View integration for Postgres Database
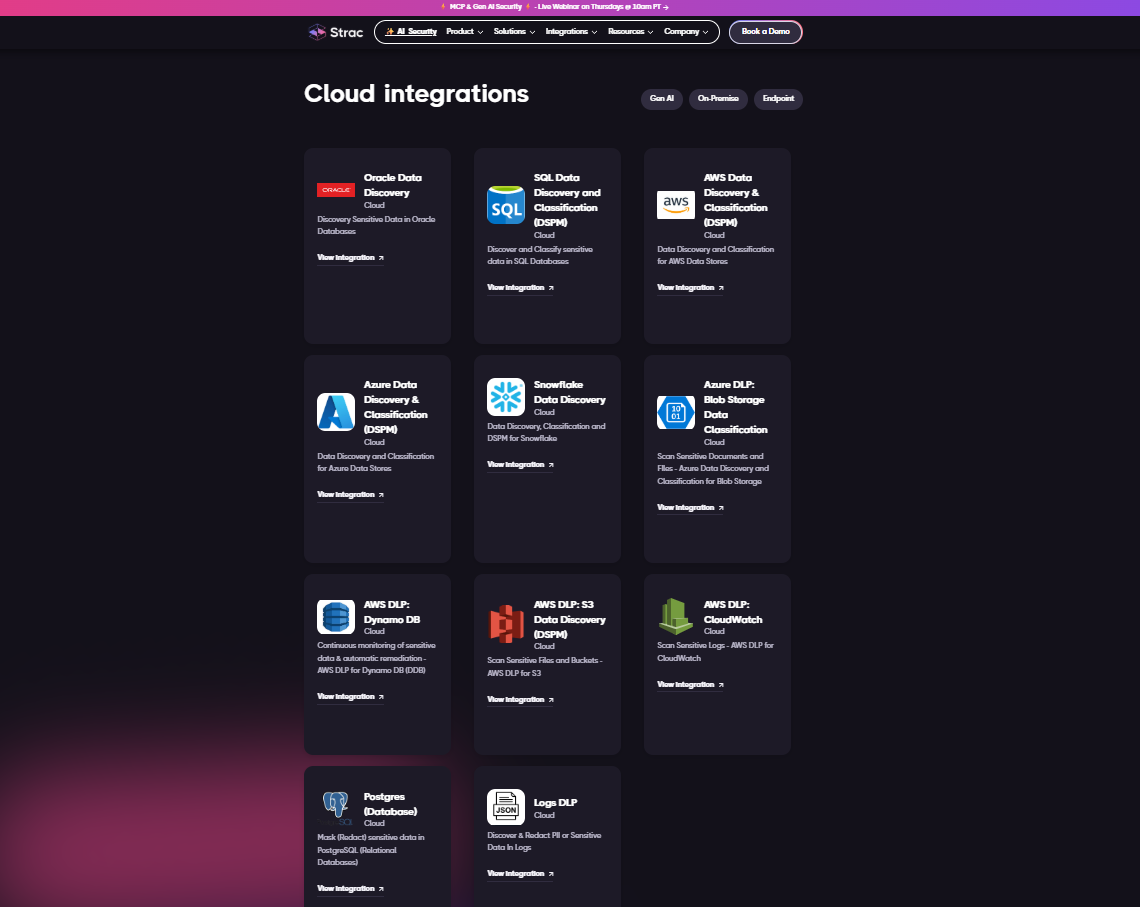This screenshot has width=1140, height=907. click(350, 889)
